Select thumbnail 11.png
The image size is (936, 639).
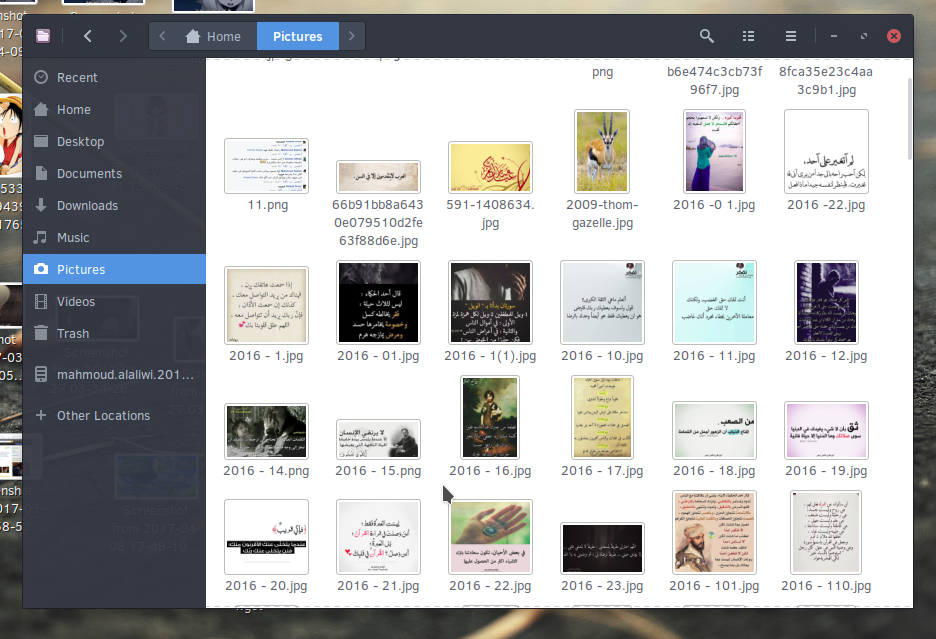click(266, 166)
